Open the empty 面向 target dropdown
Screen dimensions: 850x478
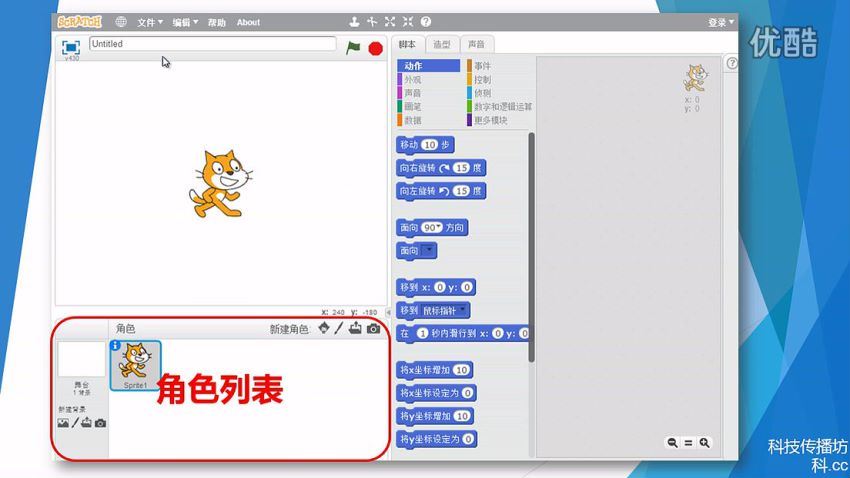coord(429,250)
